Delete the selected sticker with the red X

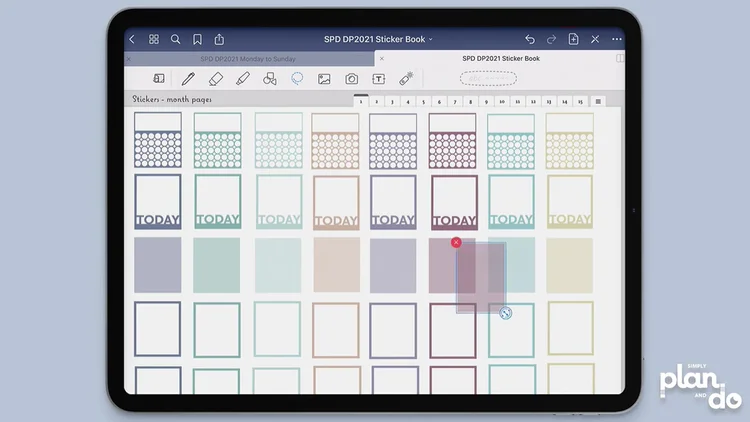click(456, 243)
